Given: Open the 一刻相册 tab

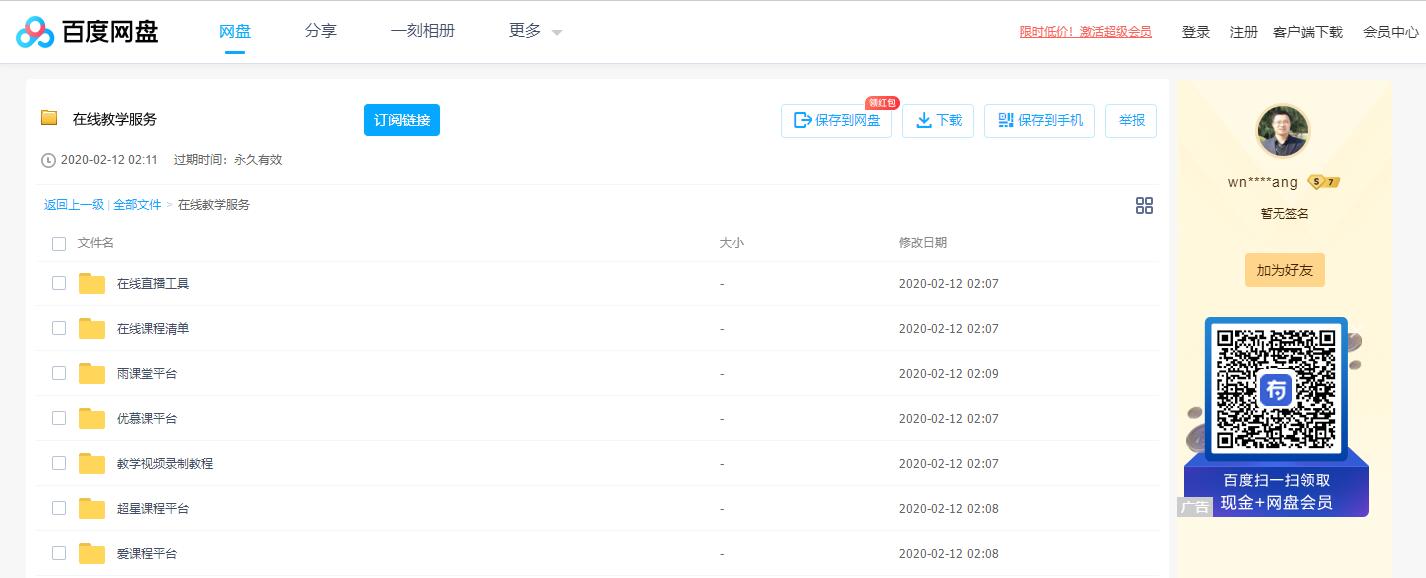Looking at the screenshot, I should (x=423, y=31).
